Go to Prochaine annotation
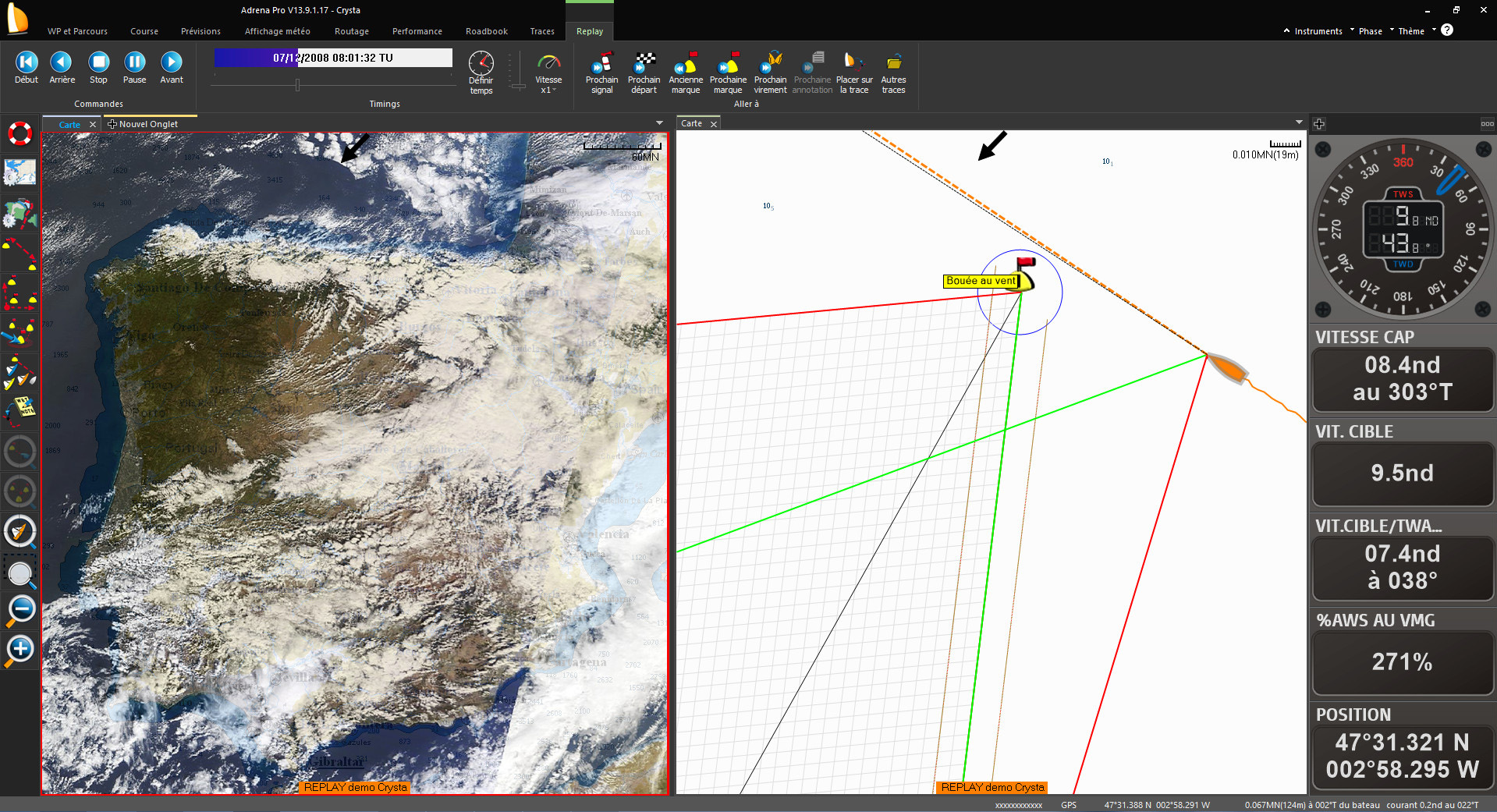1497x812 pixels. tap(813, 73)
